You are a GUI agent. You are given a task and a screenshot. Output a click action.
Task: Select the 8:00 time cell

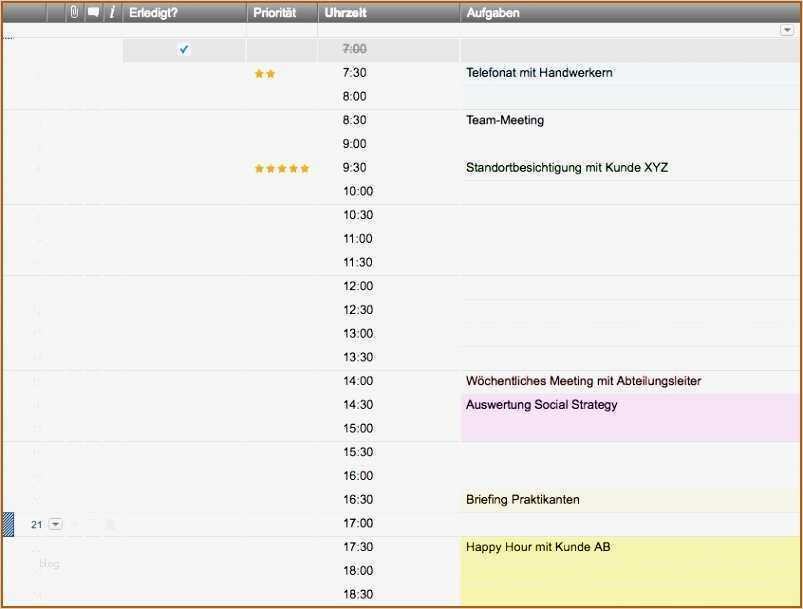(389, 96)
